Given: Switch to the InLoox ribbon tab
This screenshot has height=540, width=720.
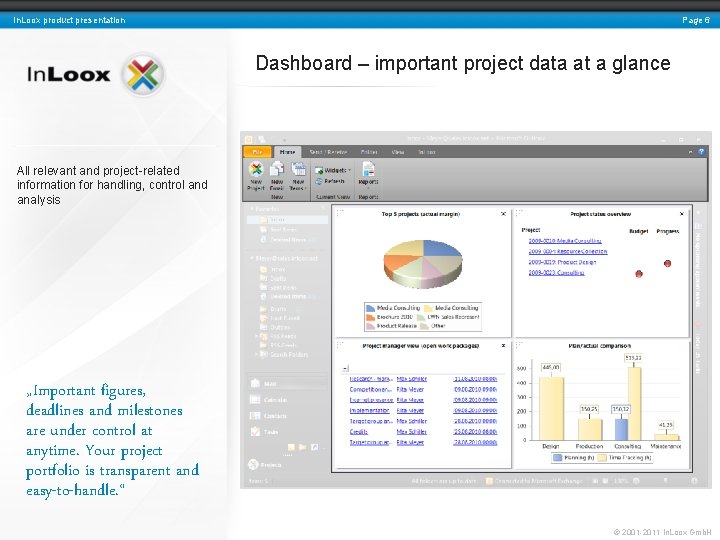Looking at the screenshot, I should click(427, 152).
